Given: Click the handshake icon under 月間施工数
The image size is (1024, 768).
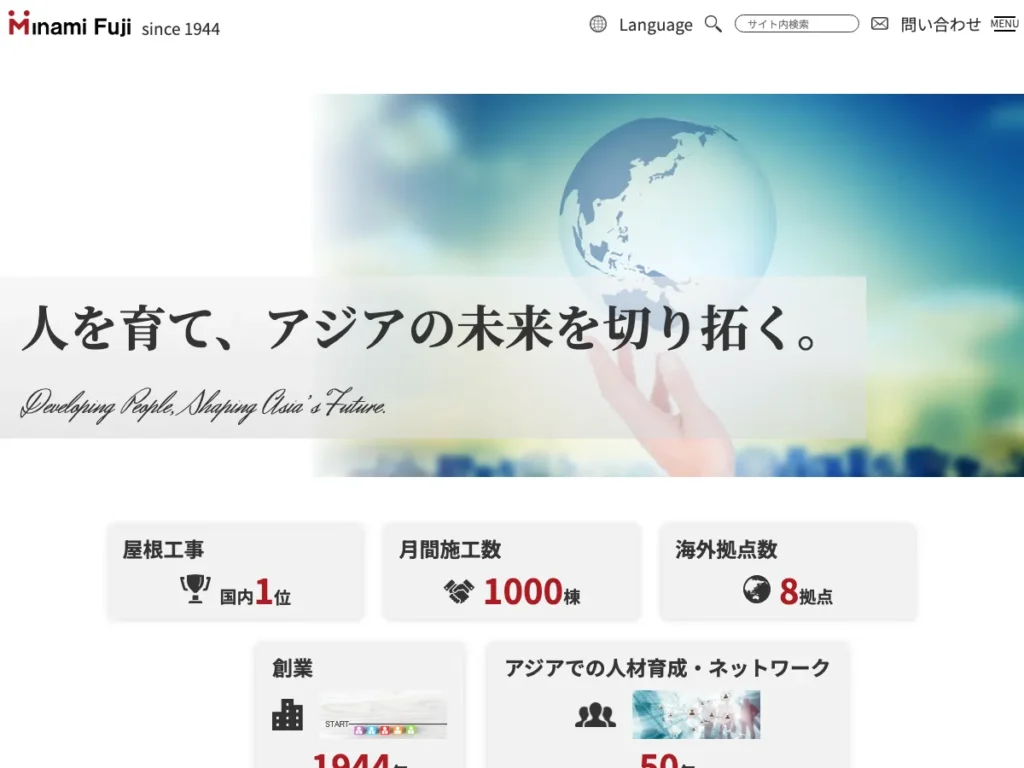Looking at the screenshot, I should (459, 591).
